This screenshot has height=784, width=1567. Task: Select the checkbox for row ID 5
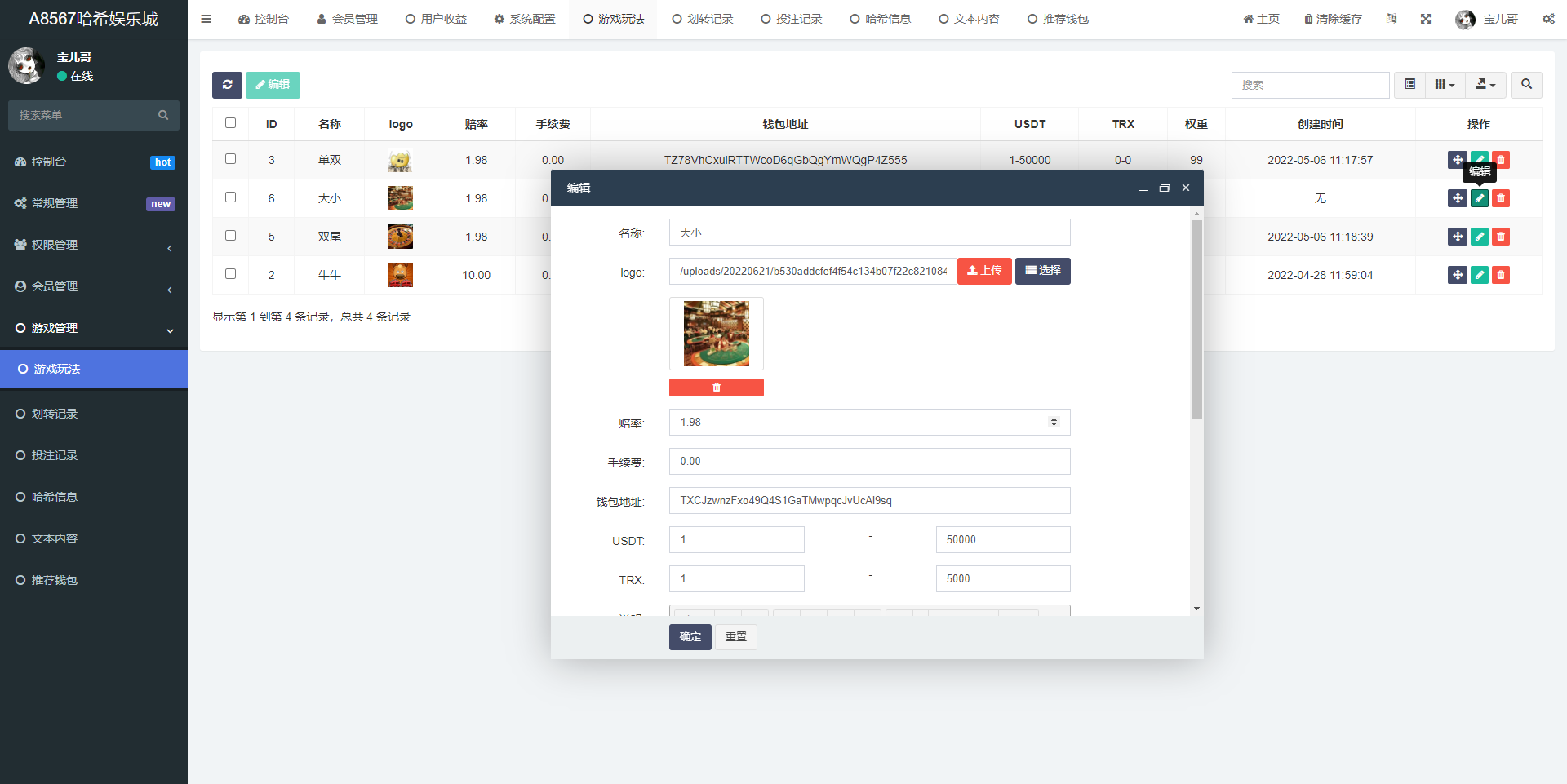click(x=230, y=236)
